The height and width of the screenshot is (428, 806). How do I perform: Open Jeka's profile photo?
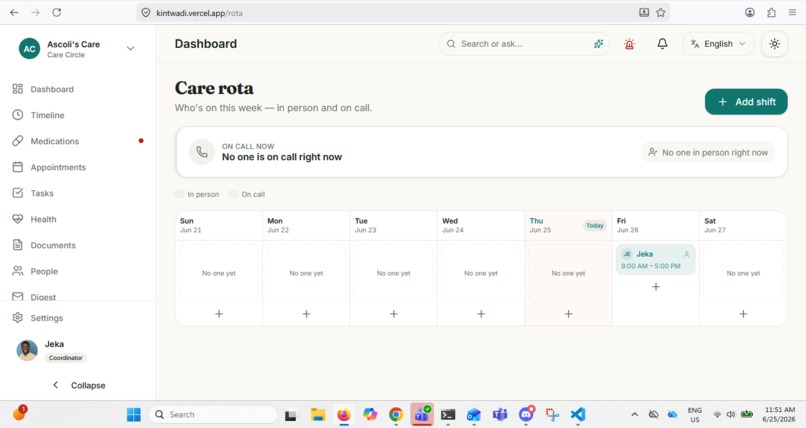pyautogui.click(x=27, y=350)
